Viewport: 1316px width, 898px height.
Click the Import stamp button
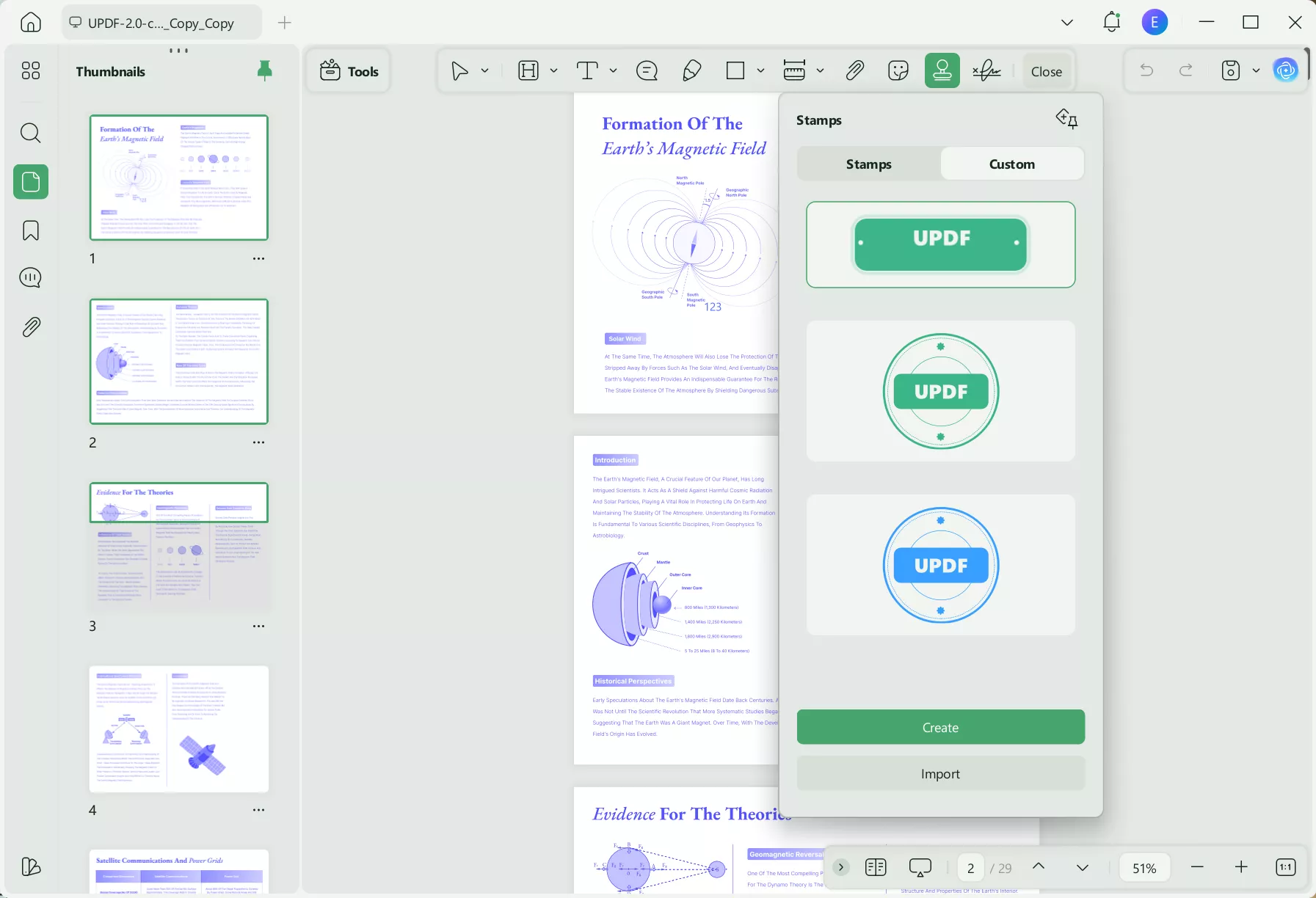[x=941, y=774]
